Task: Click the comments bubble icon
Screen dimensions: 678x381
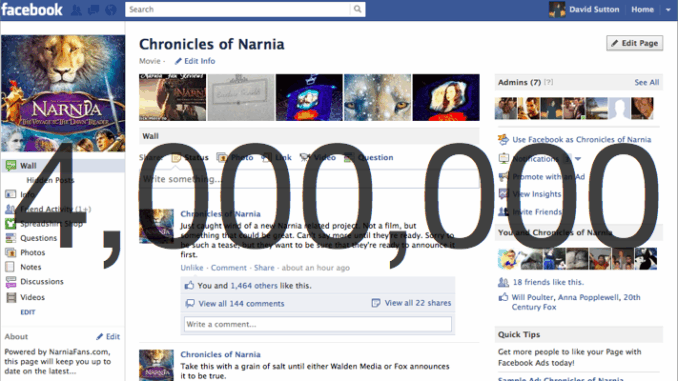Action: pyautogui.click(x=190, y=304)
